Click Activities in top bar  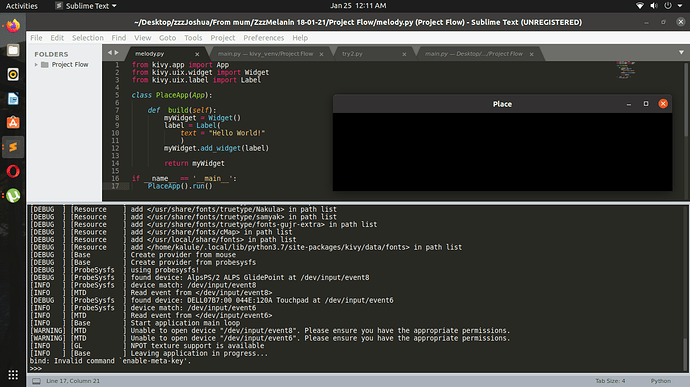[x=22, y=6]
